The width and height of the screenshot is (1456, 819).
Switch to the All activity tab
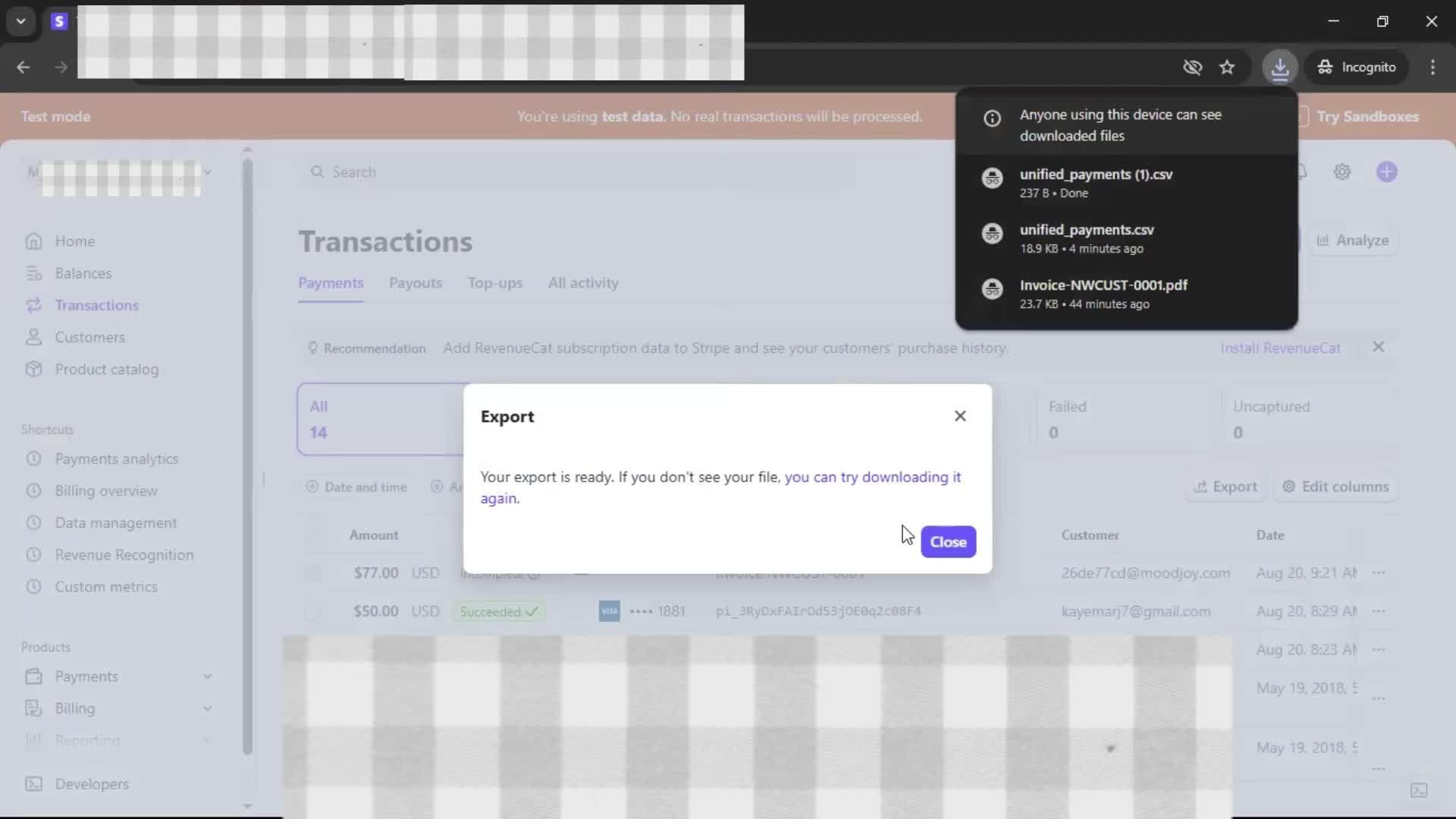pos(582,283)
